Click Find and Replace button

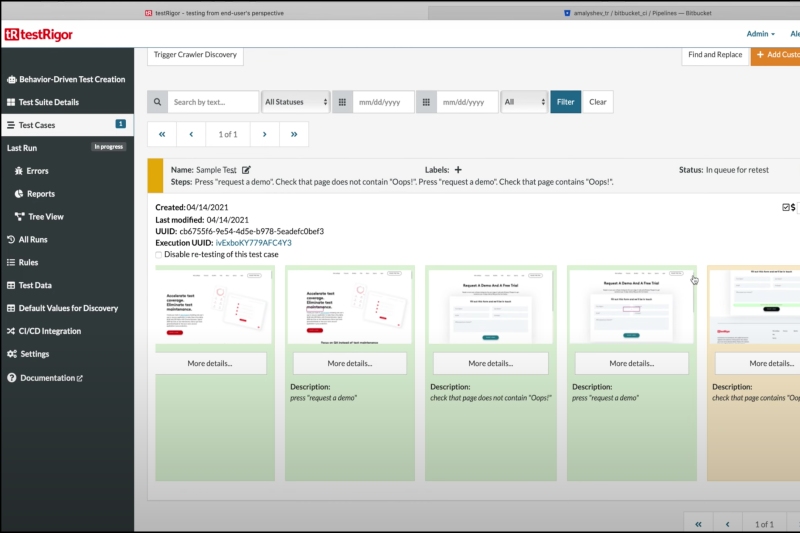click(715, 55)
